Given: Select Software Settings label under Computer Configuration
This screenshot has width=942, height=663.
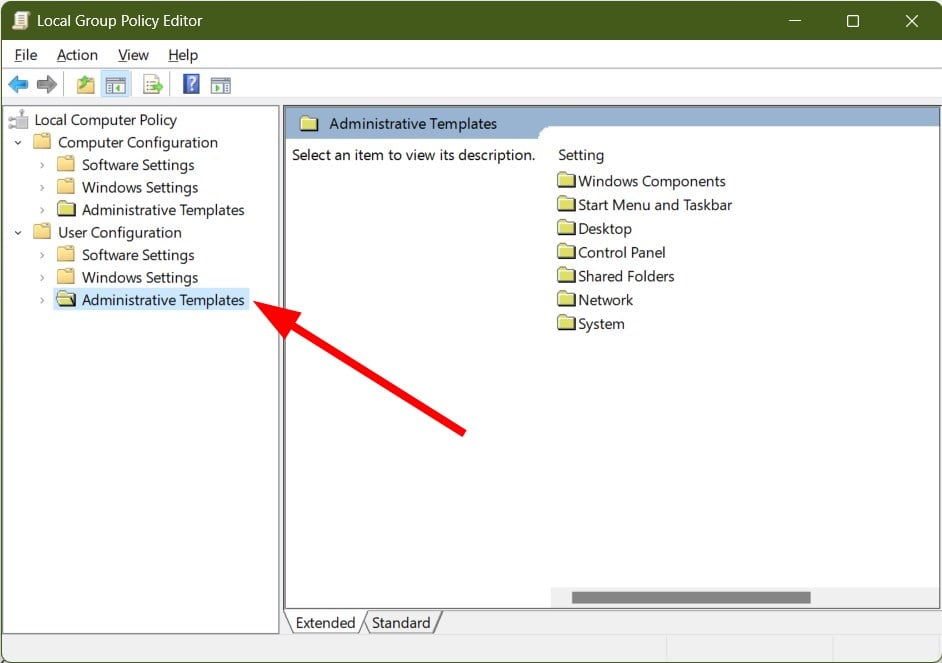Looking at the screenshot, I should pyautogui.click(x=138, y=165).
